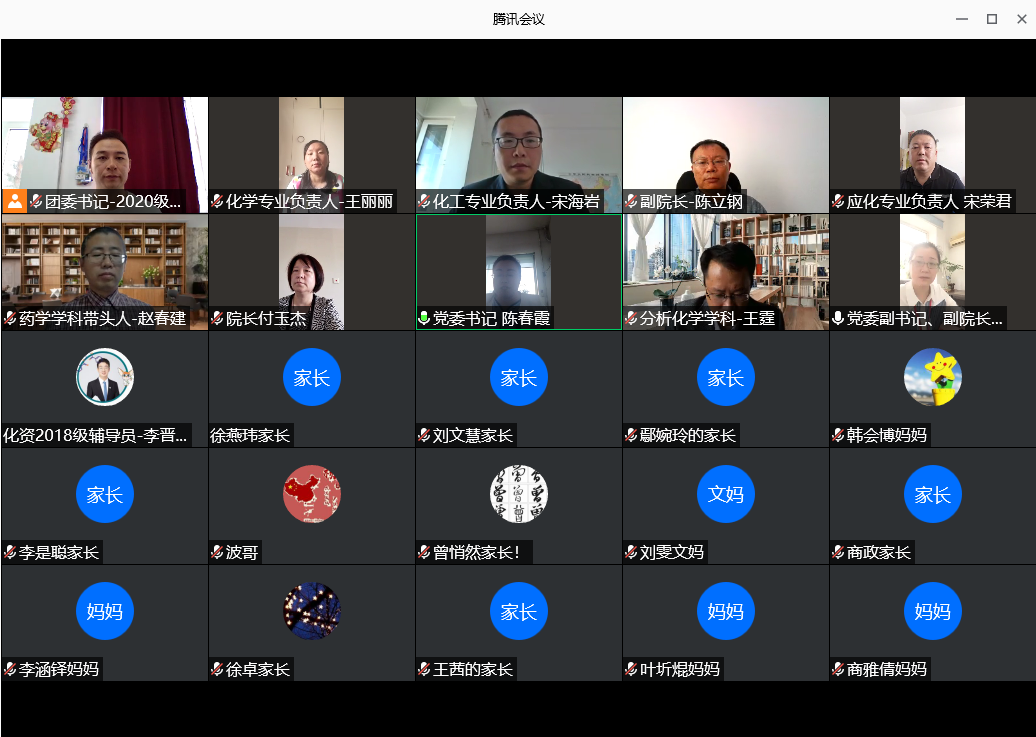Maximize the 腾讯会议 window
The image size is (1036, 737).
(x=992, y=19)
